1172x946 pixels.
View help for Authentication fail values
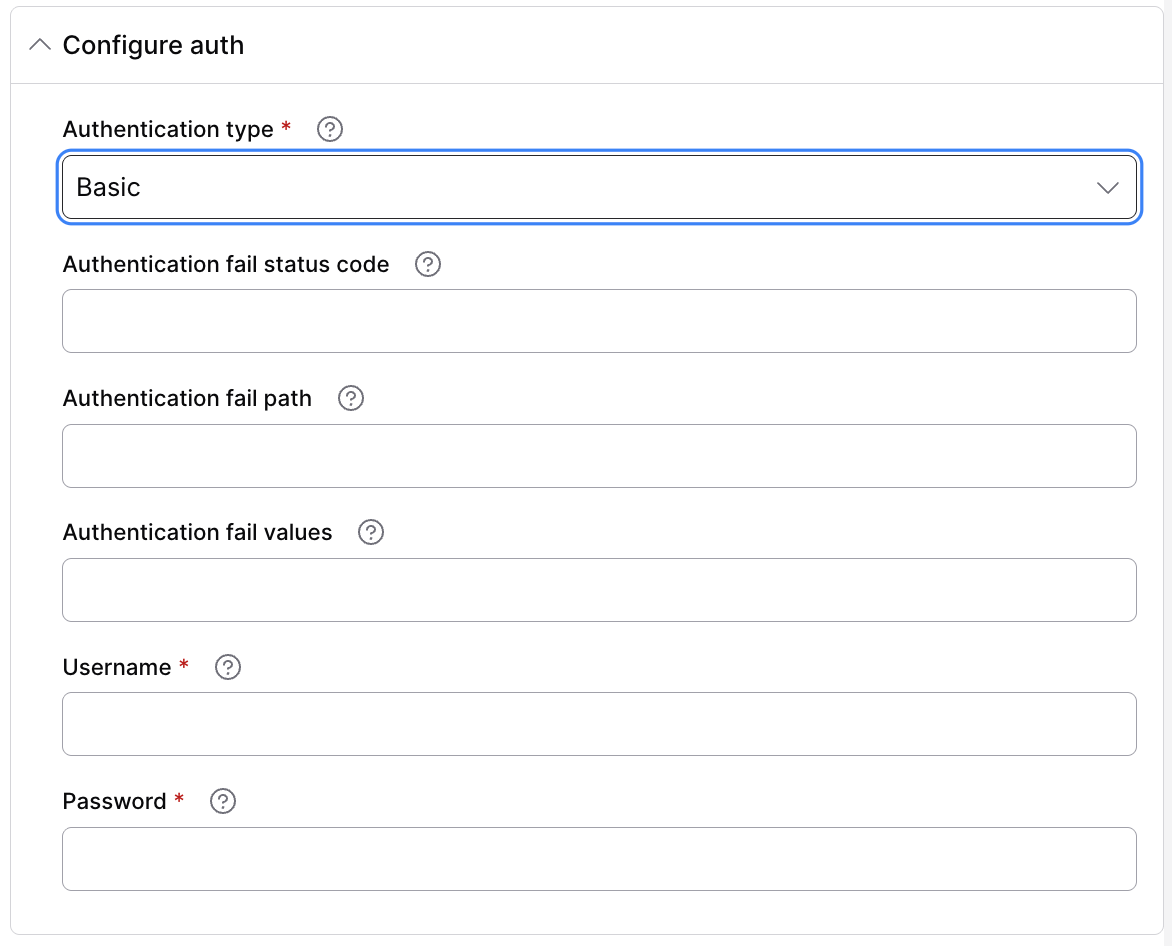[x=371, y=532]
